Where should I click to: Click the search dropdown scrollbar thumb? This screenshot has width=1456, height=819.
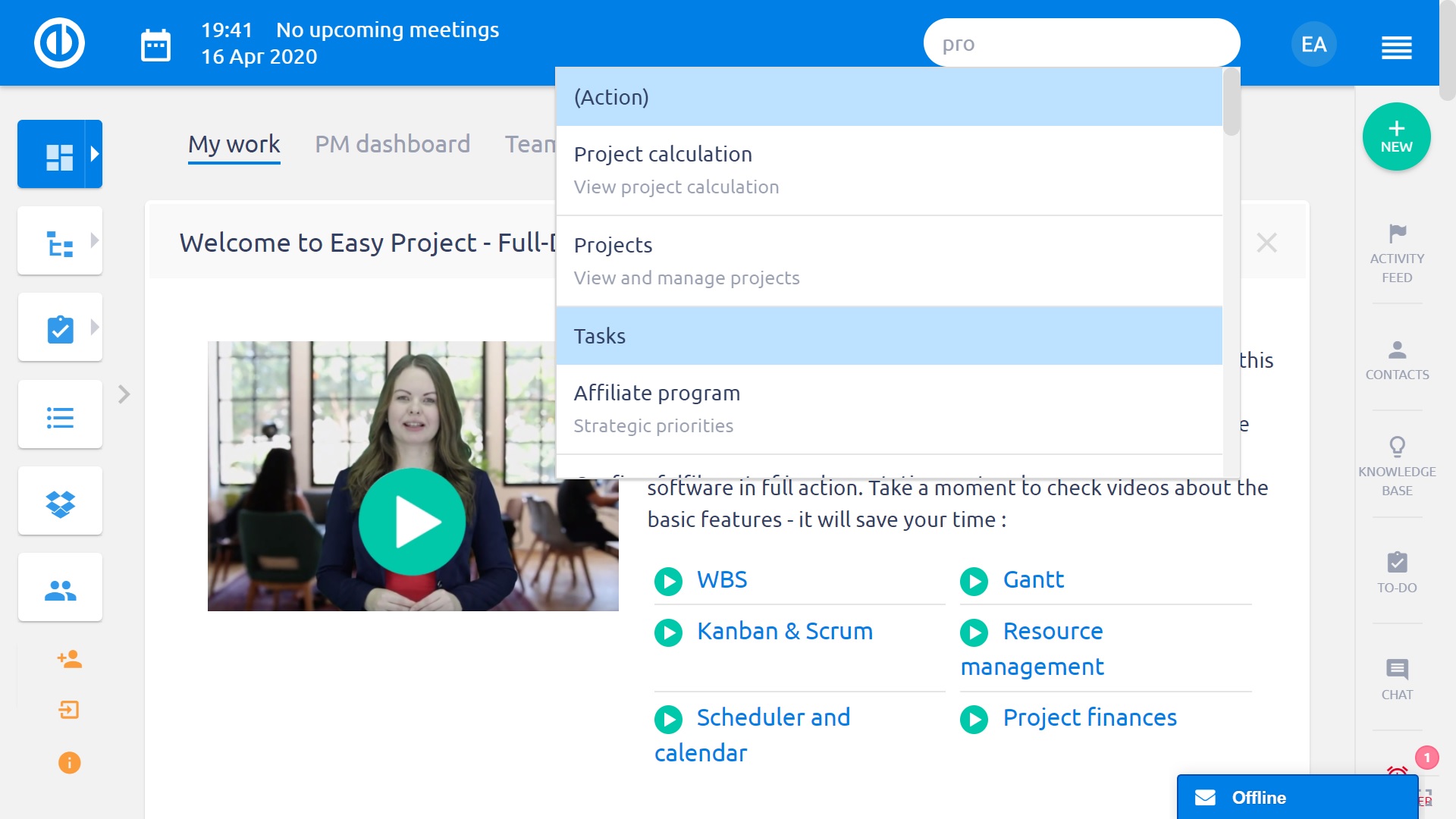1231,102
